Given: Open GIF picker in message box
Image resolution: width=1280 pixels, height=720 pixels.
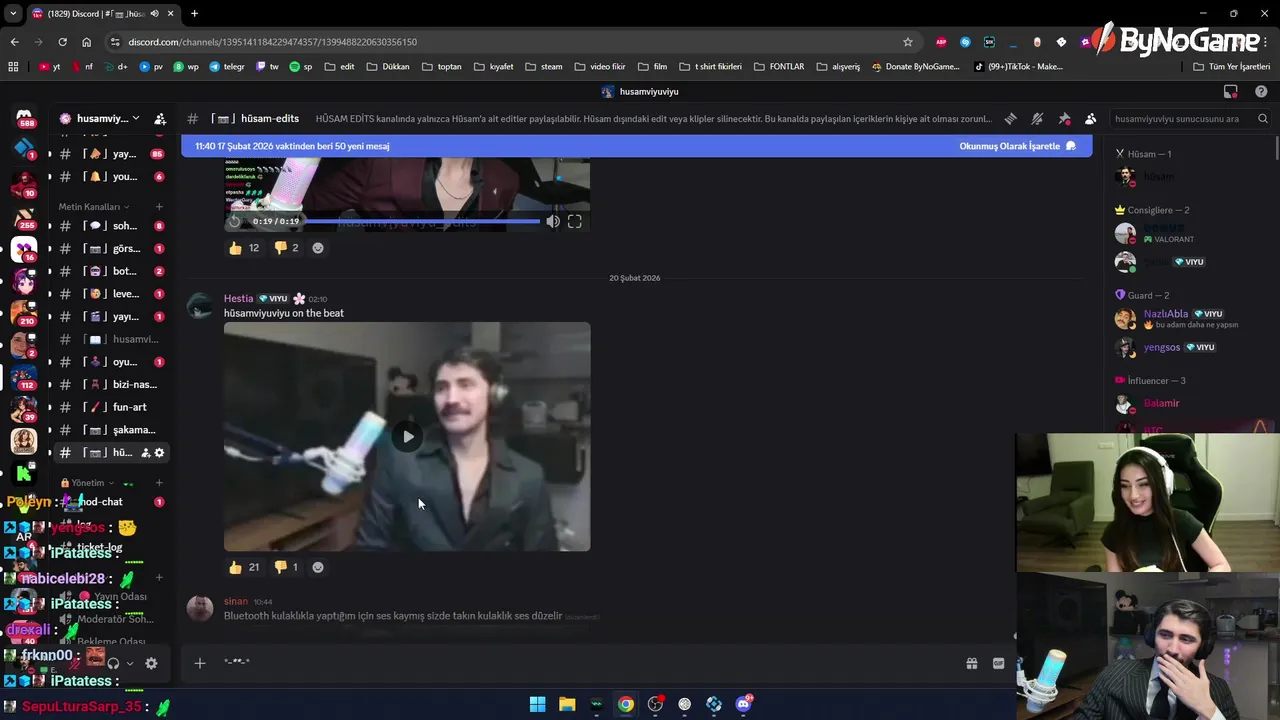Looking at the screenshot, I should [x=998, y=663].
